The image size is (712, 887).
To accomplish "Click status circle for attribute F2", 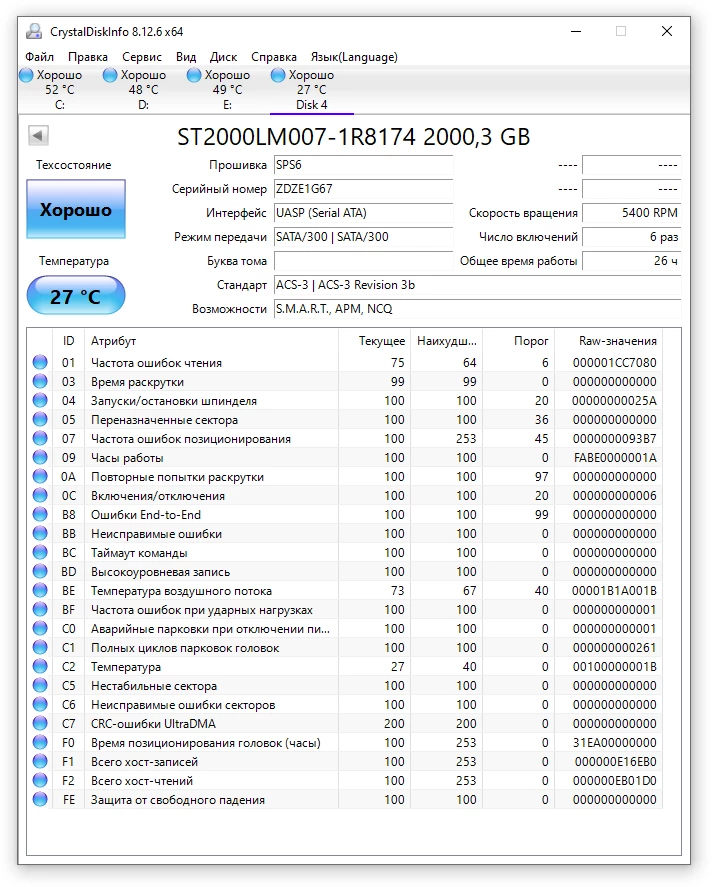I will (x=40, y=781).
